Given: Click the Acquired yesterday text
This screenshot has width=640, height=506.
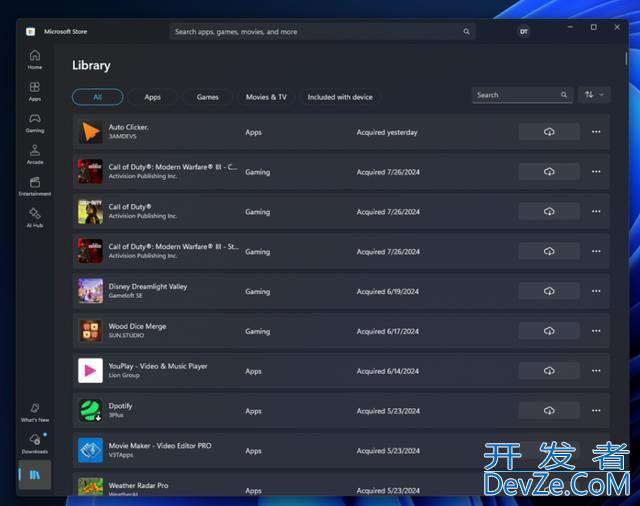Looking at the screenshot, I should point(387,132).
